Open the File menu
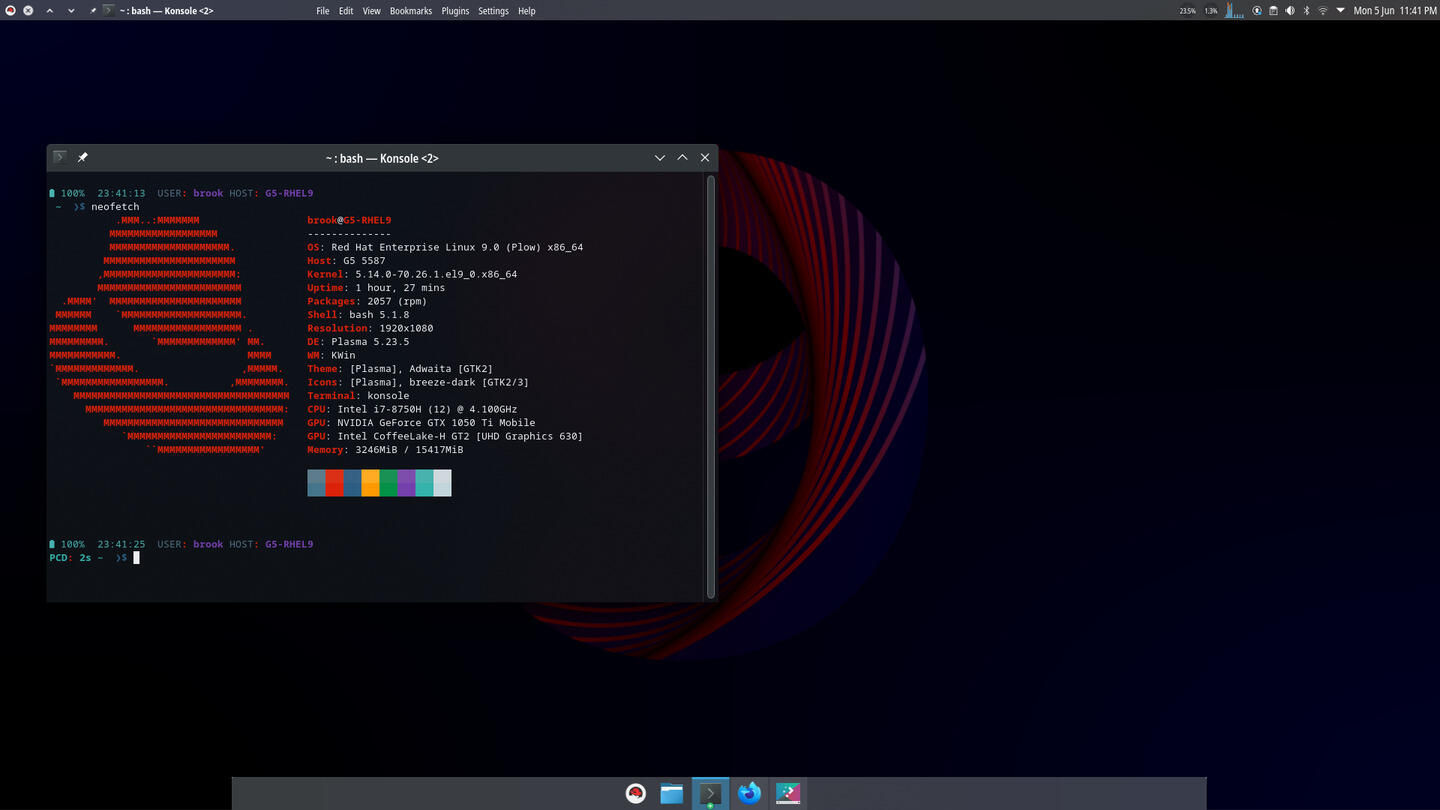This screenshot has width=1440, height=810. [x=323, y=11]
